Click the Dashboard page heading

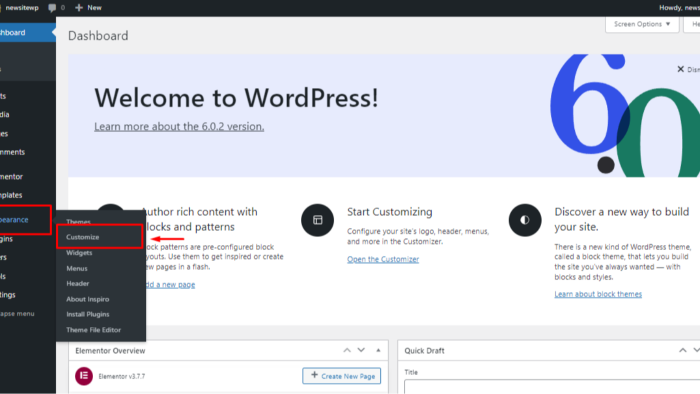[x=98, y=36]
